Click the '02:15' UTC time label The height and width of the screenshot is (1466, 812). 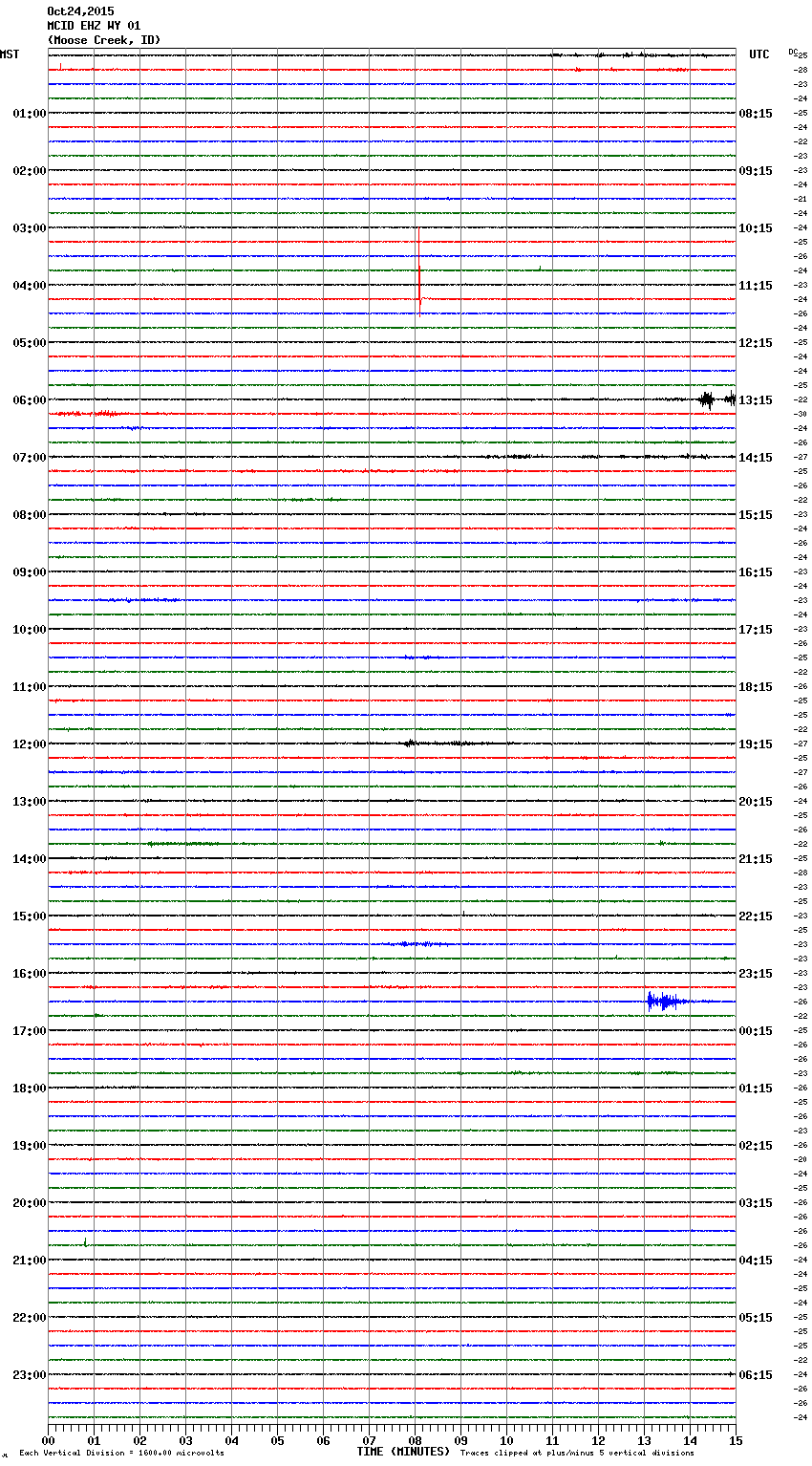(x=756, y=1146)
